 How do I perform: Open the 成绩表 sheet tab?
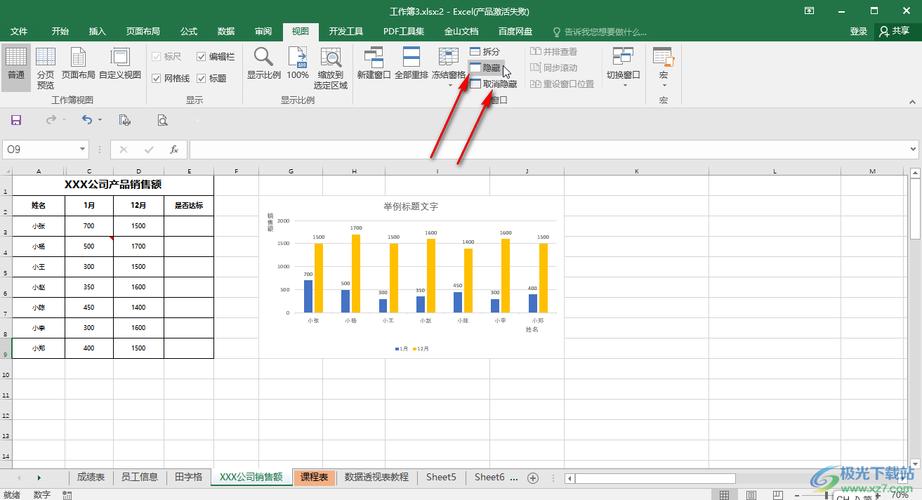coord(91,477)
